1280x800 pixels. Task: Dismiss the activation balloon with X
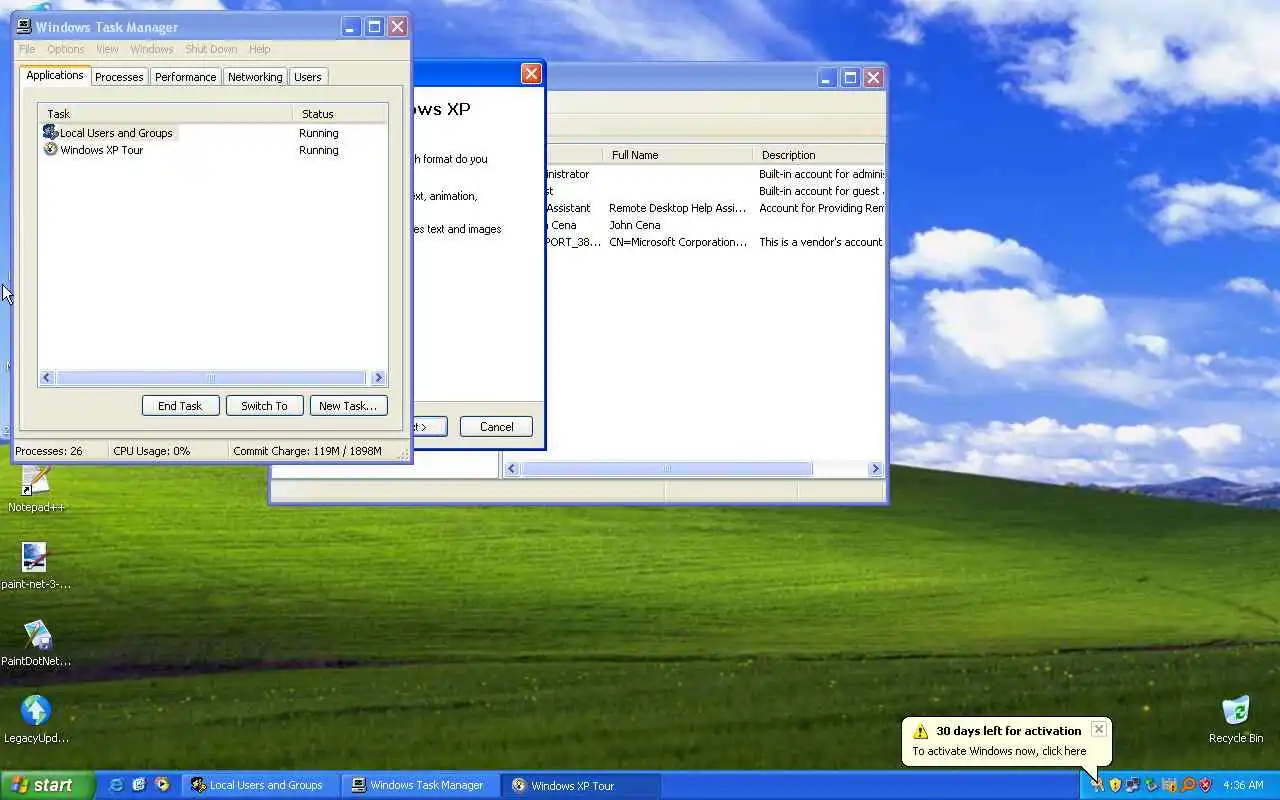[x=1098, y=729]
